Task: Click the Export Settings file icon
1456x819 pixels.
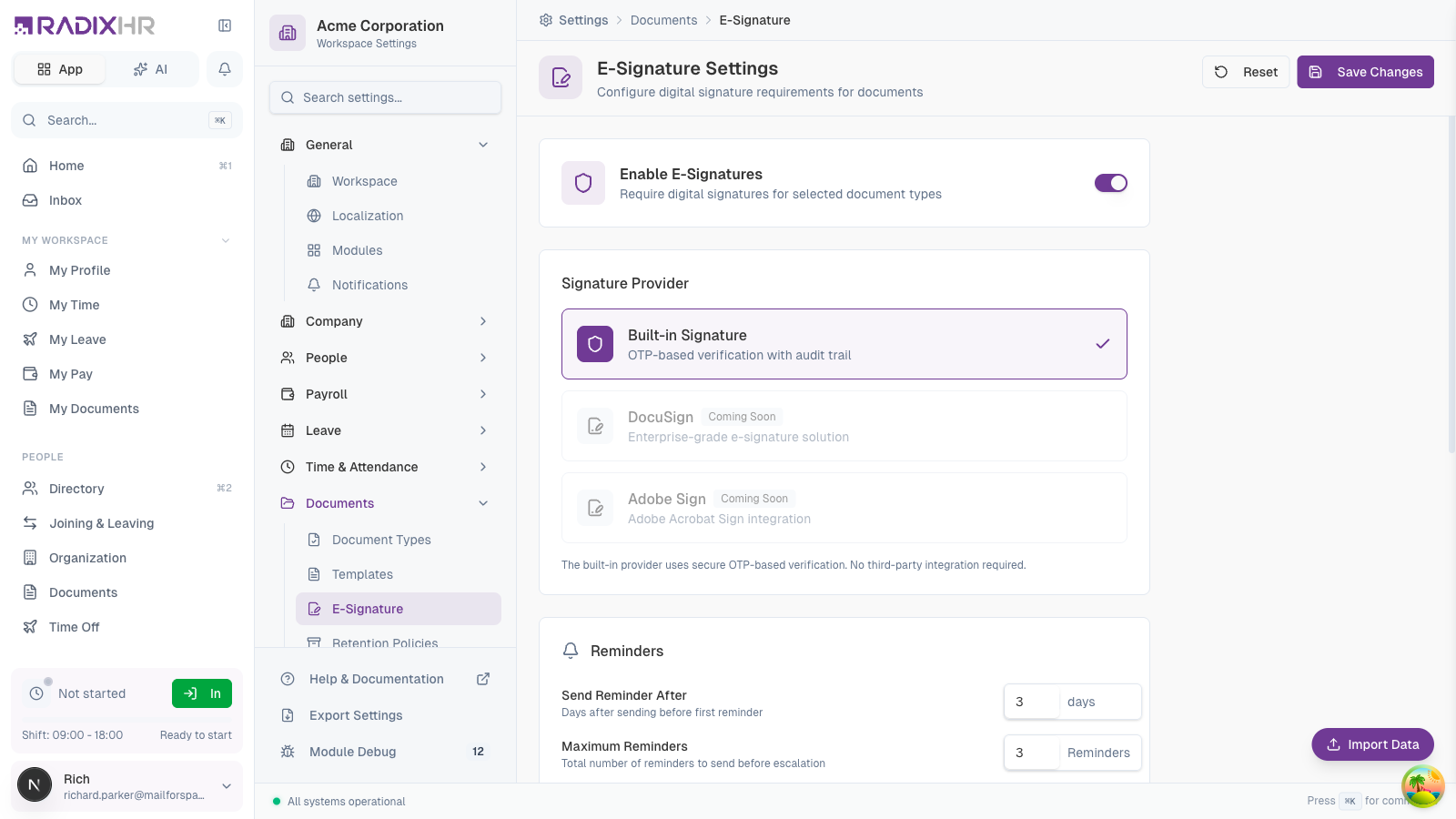Action: coord(288,715)
